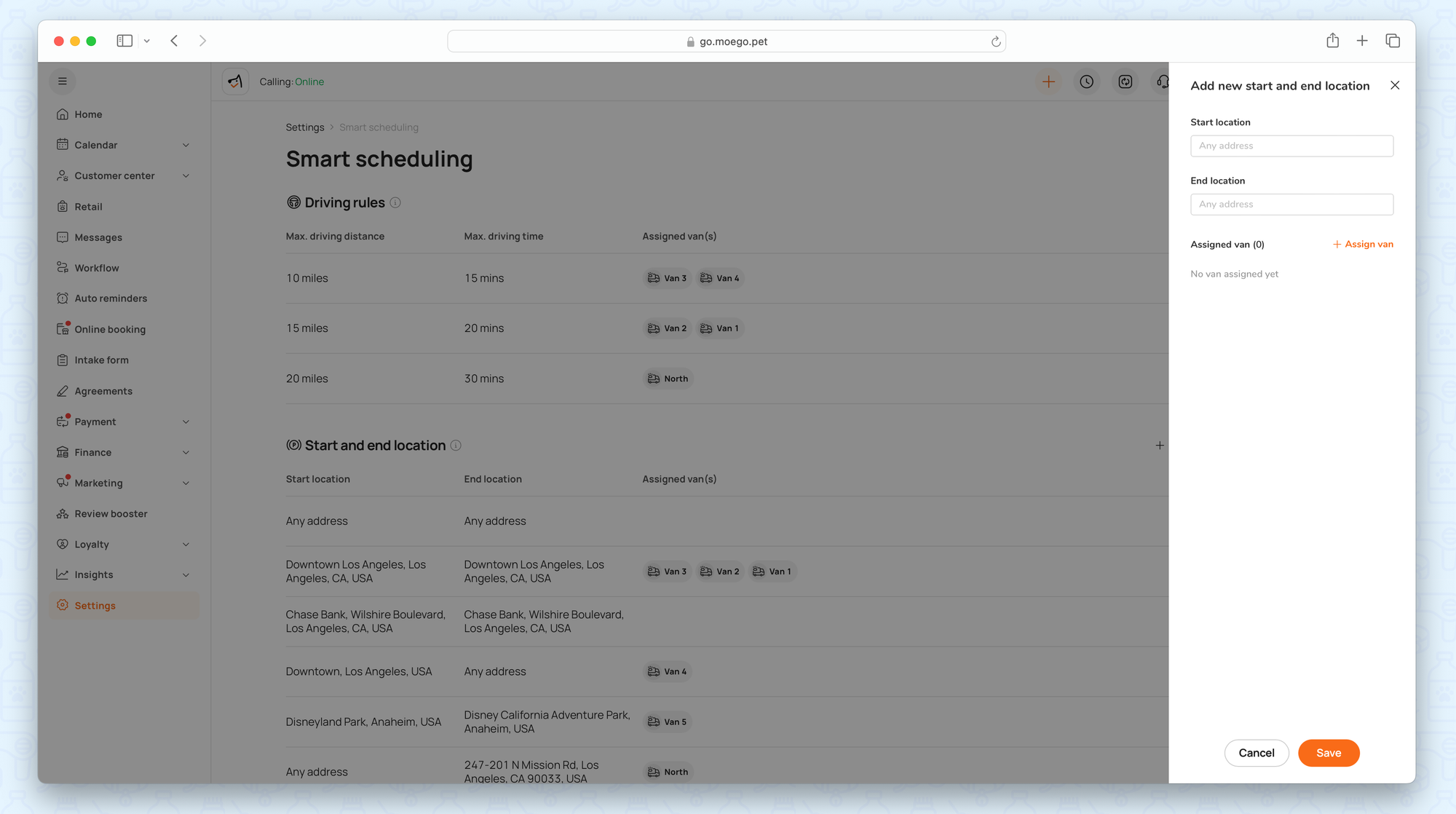This screenshot has width=1456, height=814.
Task: Open the clock history icon
Action: (x=1086, y=82)
